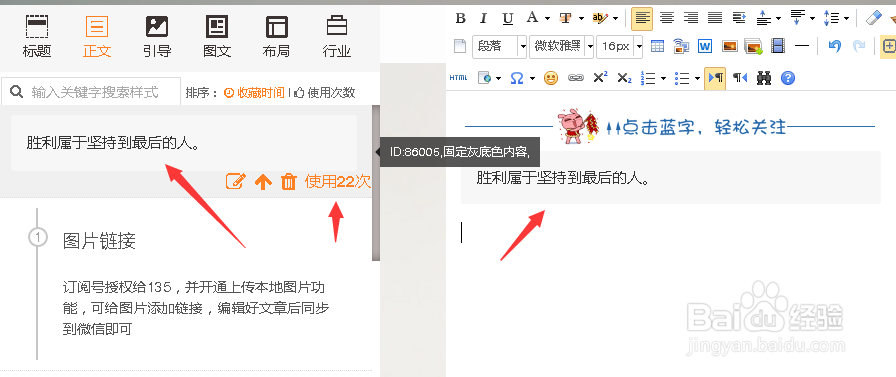Screen dimensions: 896x377
Task: Align text right
Action: tap(691, 18)
